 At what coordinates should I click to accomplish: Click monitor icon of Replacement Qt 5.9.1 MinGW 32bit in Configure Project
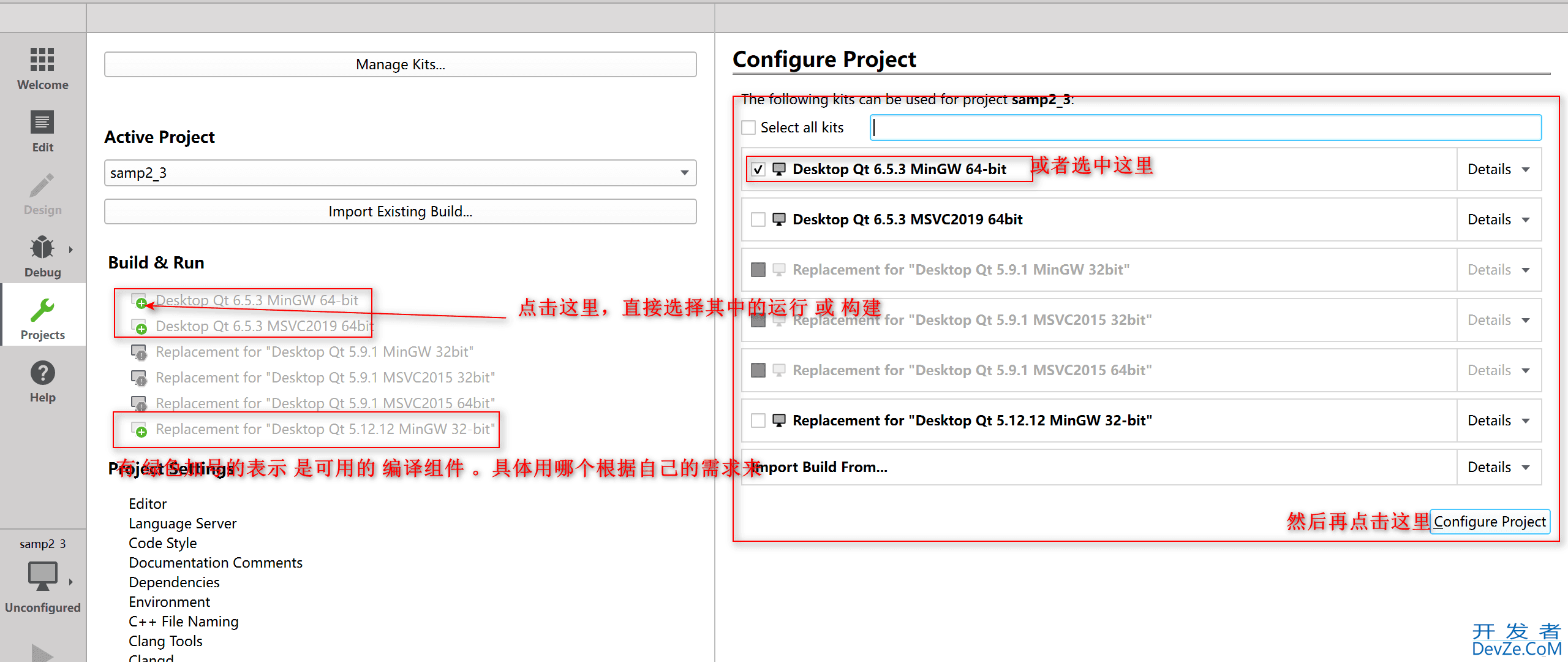pyautogui.click(x=779, y=270)
